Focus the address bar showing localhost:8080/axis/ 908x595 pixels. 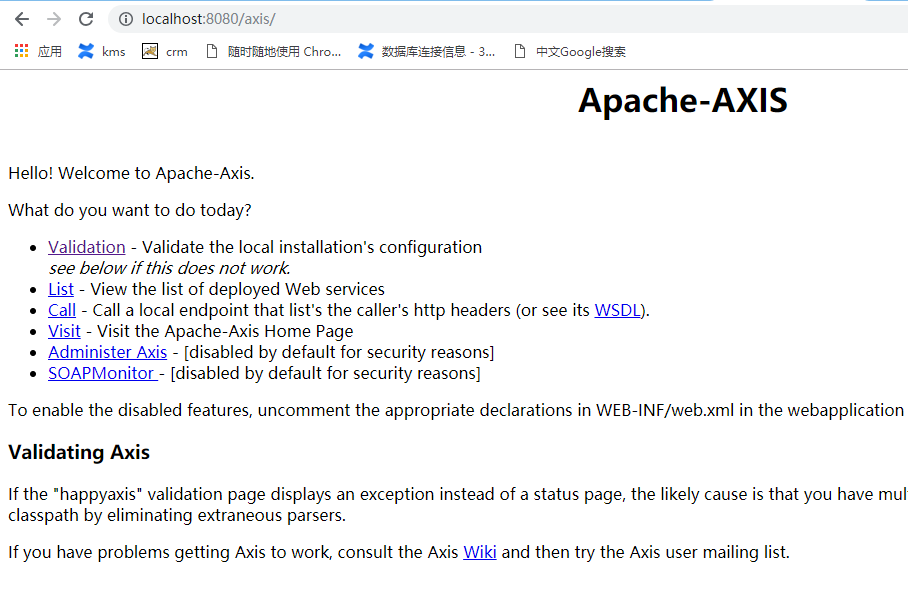510,19
